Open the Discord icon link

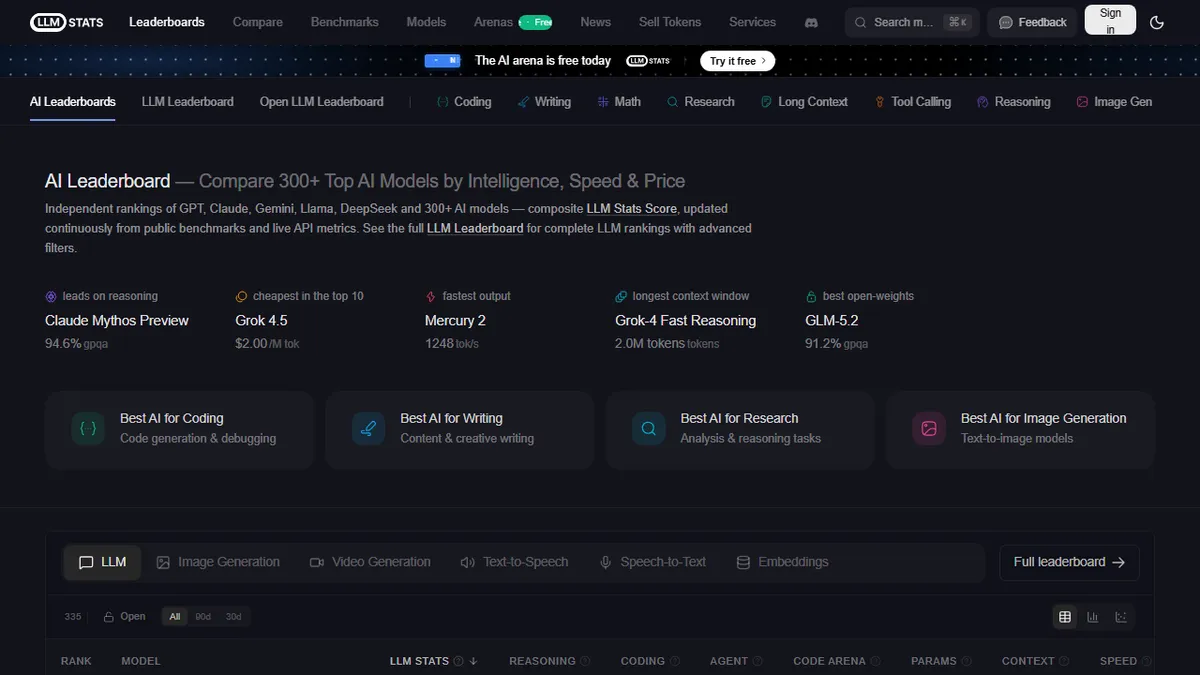click(812, 22)
